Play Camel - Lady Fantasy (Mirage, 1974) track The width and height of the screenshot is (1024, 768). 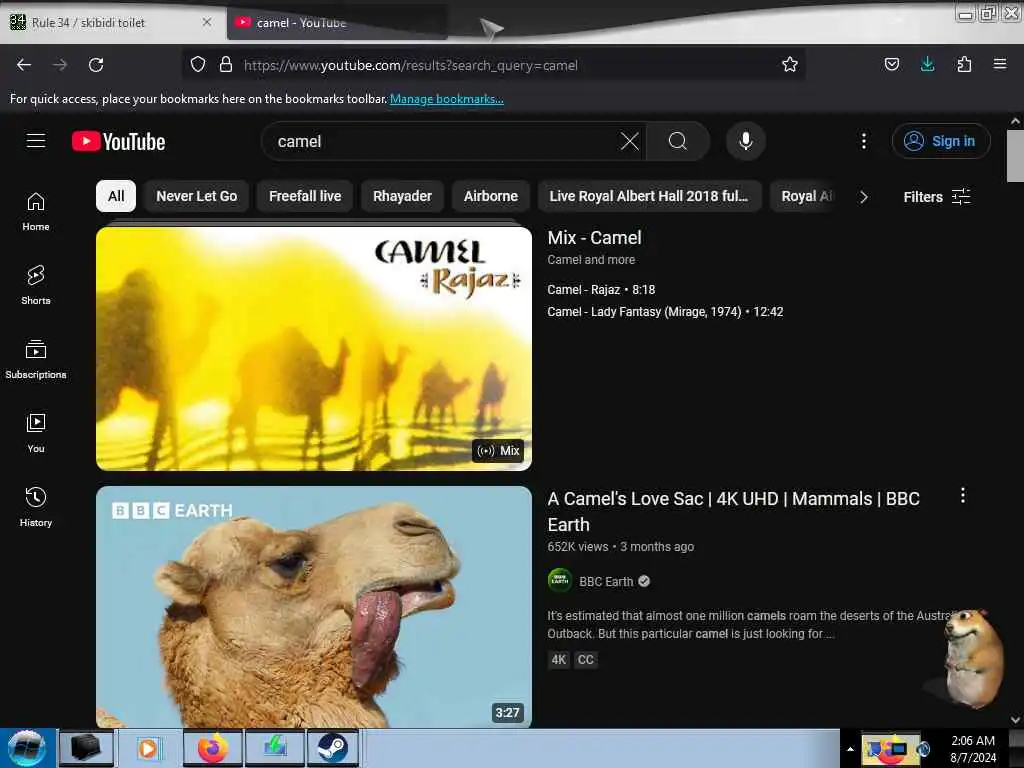pyautogui.click(x=665, y=312)
